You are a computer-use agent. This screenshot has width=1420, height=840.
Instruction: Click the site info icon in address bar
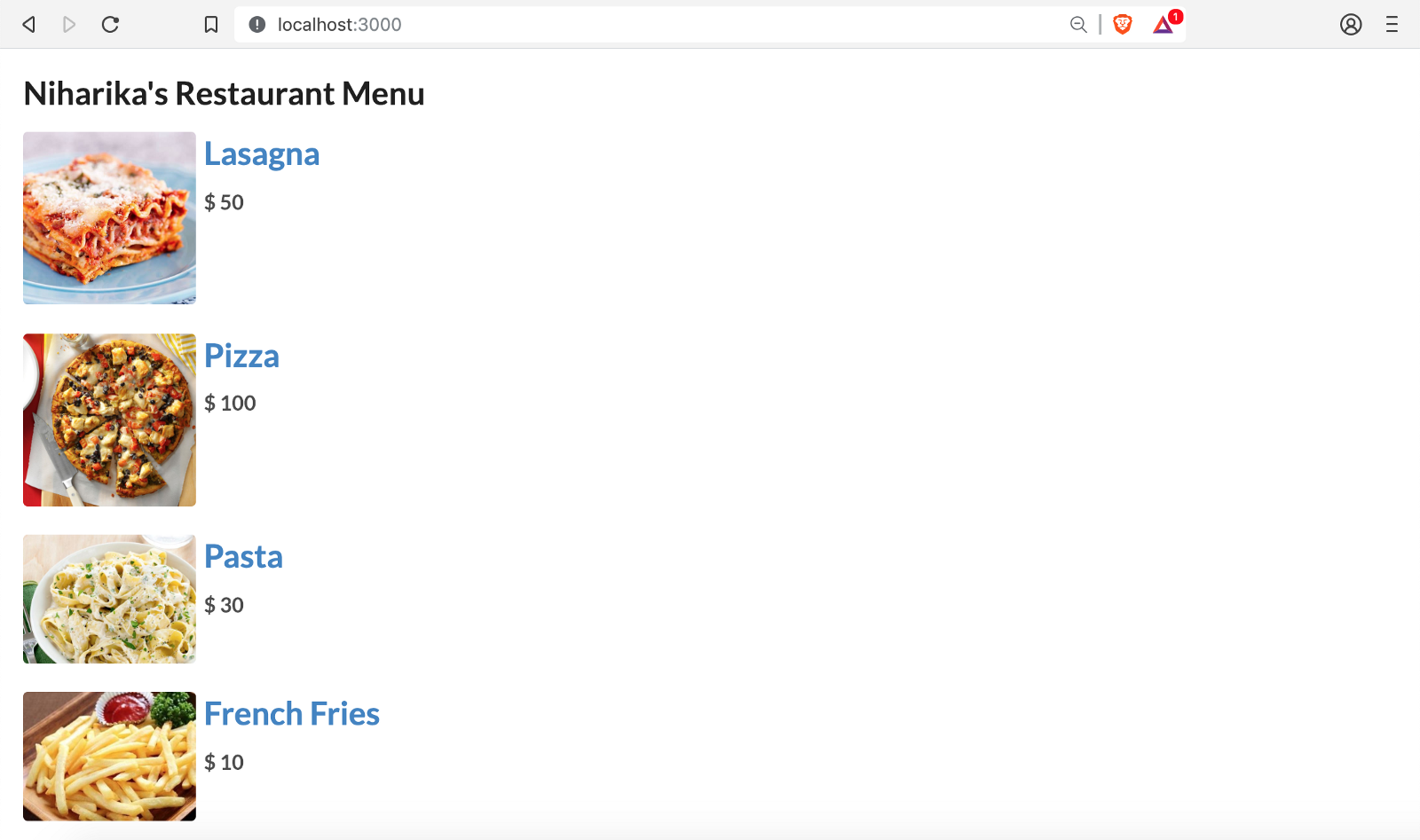click(x=257, y=25)
